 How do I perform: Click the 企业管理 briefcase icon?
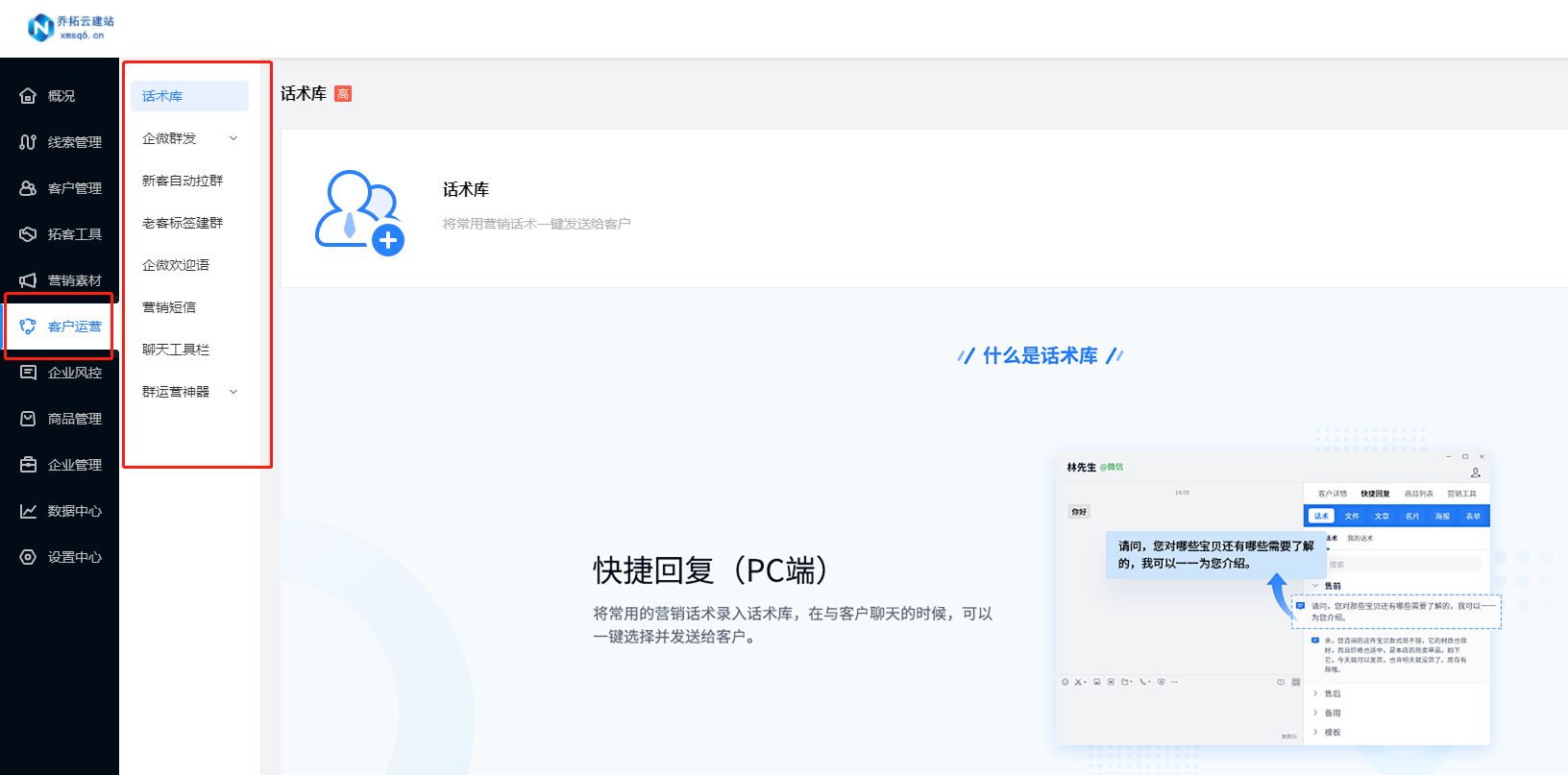pyautogui.click(x=28, y=465)
